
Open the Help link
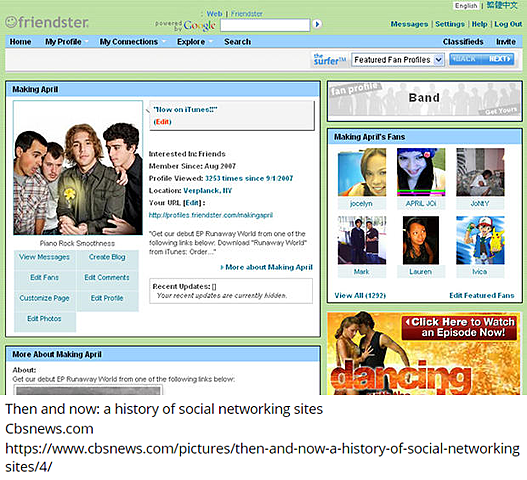pos(479,24)
